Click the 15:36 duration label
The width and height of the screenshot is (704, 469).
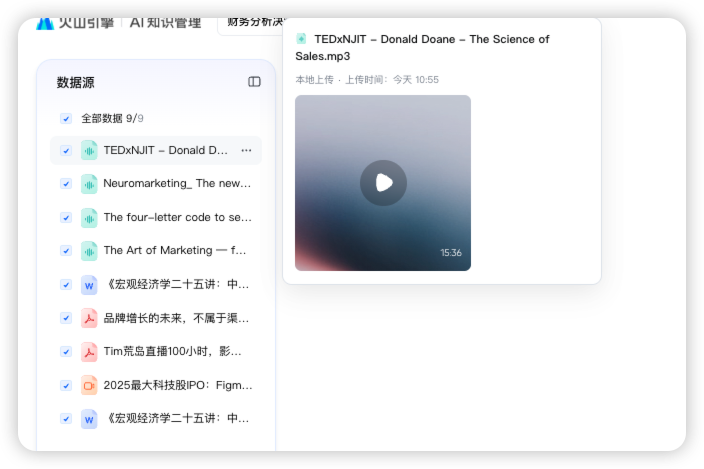coord(451,253)
